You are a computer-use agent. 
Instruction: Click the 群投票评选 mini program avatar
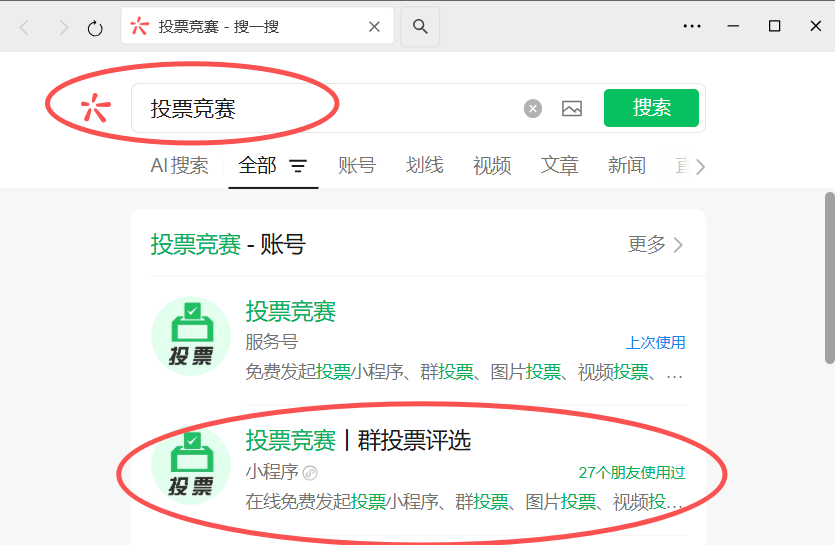pos(191,466)
